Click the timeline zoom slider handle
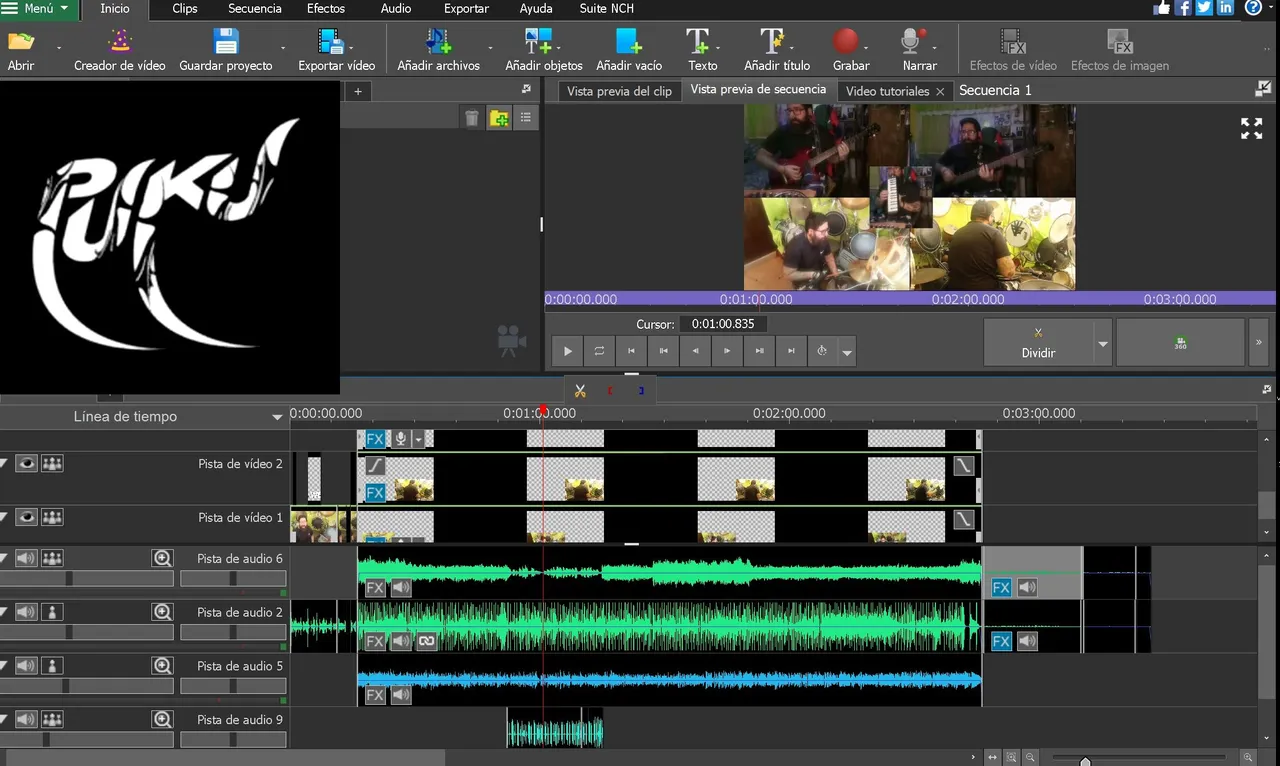The width and height of the screenshot is (1280, 766). 1085,761
